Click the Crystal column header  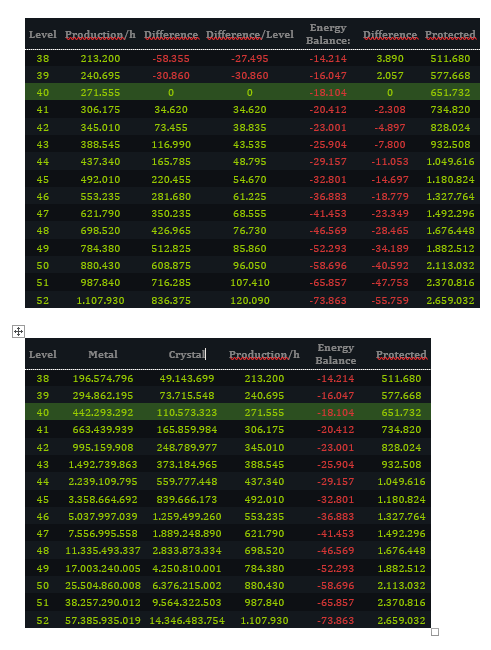(x=187, y=354)
